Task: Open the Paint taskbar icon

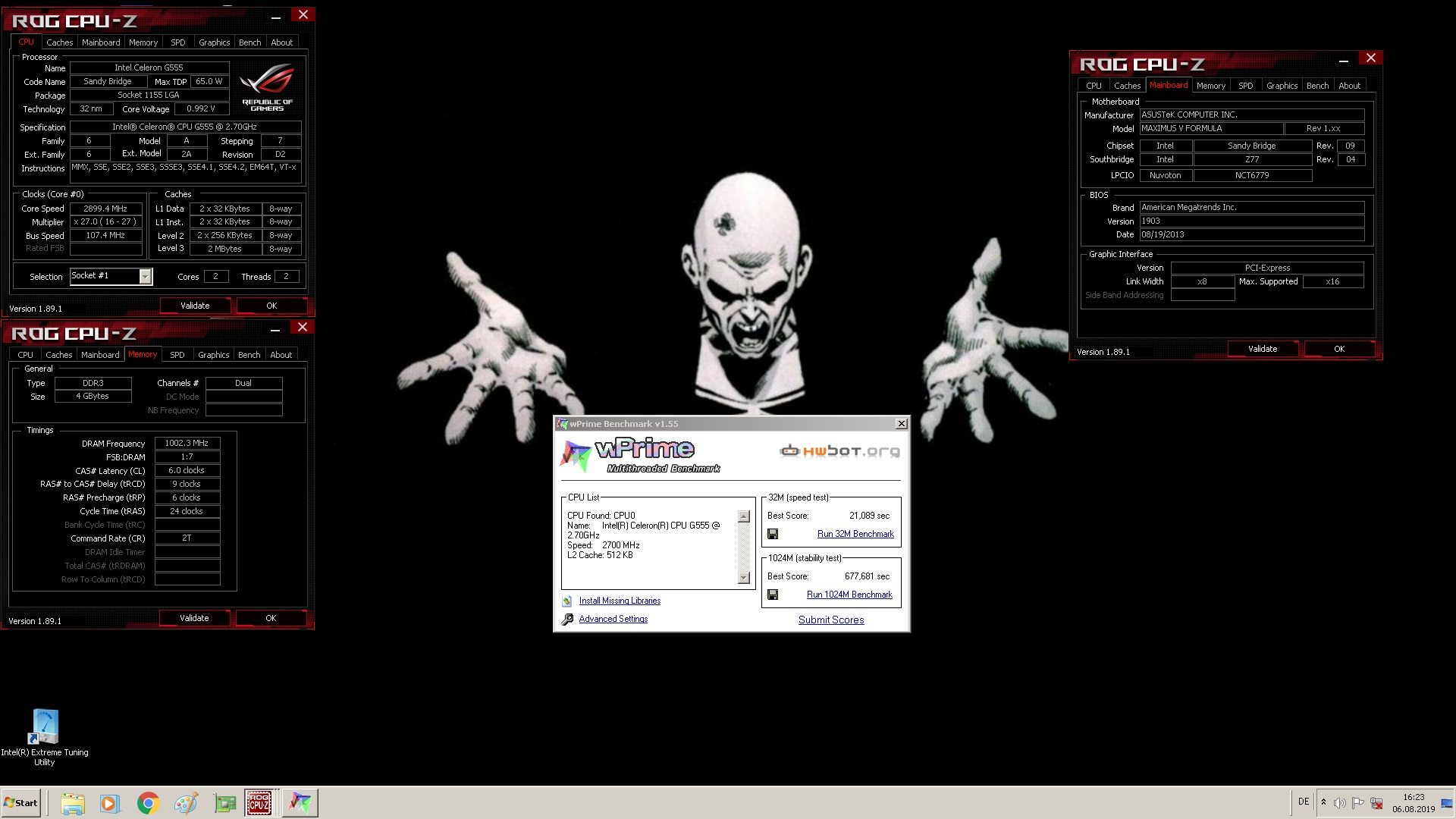Action: click(186, 803)
